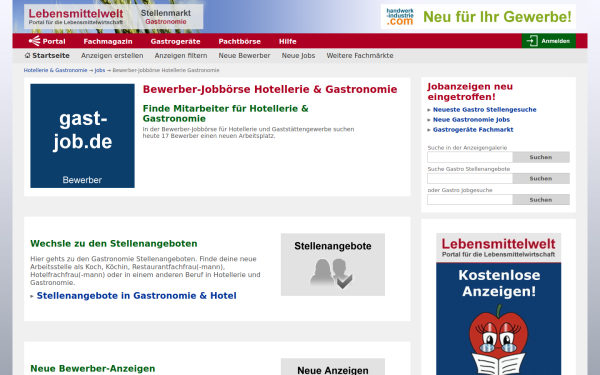Open the Gastrogeräte menu
This screenshot has height=375, width=600.
(175, 41)
